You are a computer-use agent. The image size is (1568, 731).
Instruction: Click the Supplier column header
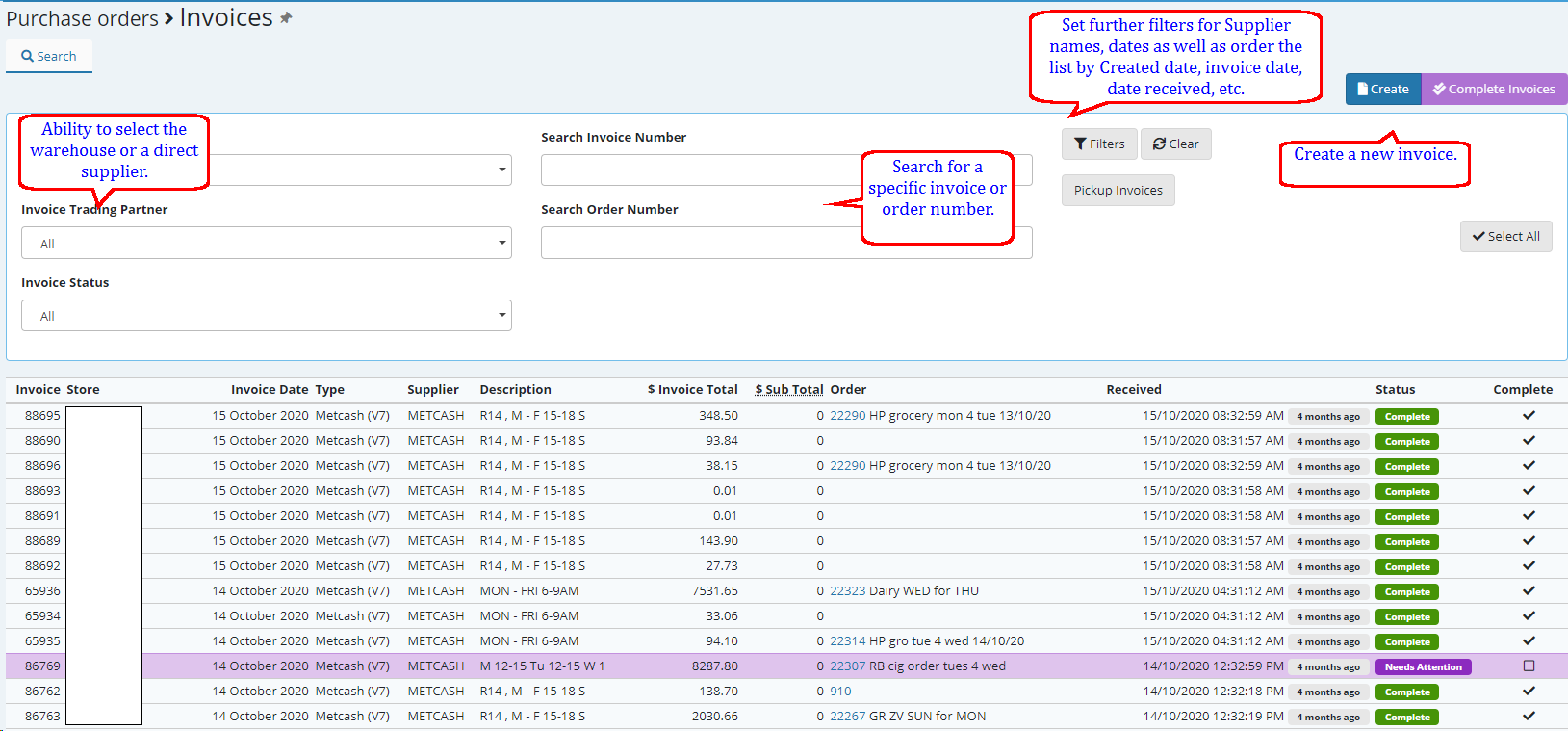tap(433, 389)
